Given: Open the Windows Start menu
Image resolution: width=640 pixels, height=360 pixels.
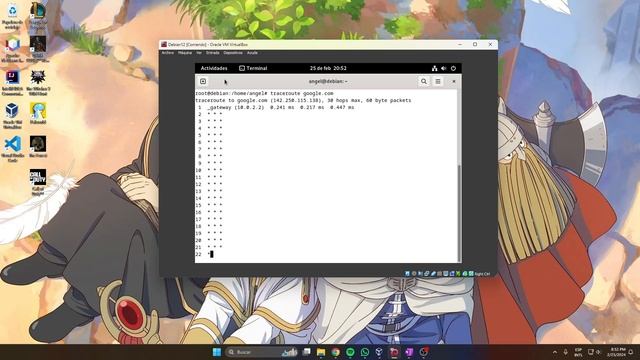Looking at the screenshot, I should 216,352.
